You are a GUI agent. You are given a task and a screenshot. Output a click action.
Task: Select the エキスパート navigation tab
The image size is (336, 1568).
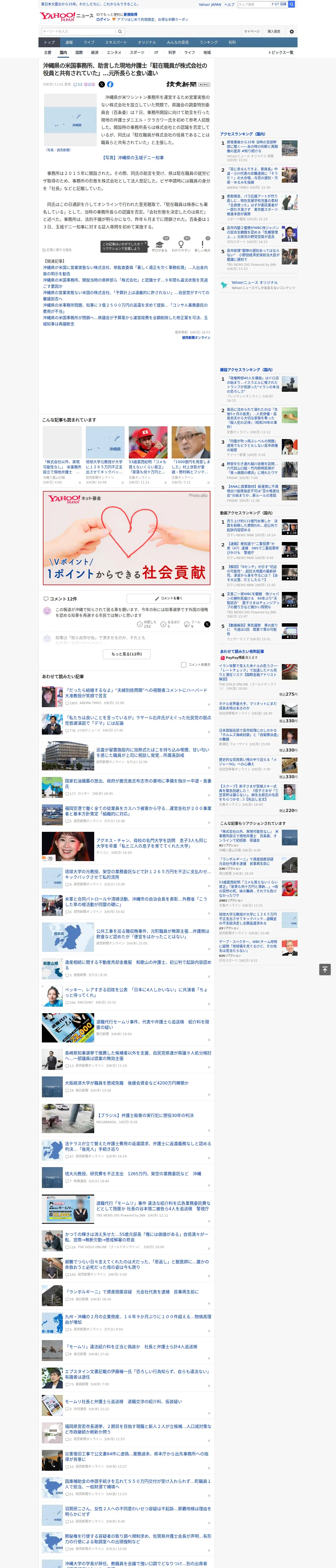116,43
